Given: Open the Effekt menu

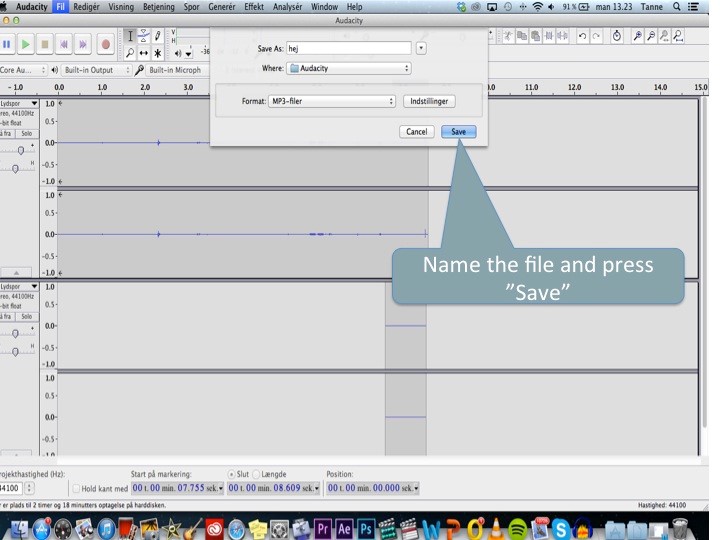Looking at the screenshot, I should point(254,7).
